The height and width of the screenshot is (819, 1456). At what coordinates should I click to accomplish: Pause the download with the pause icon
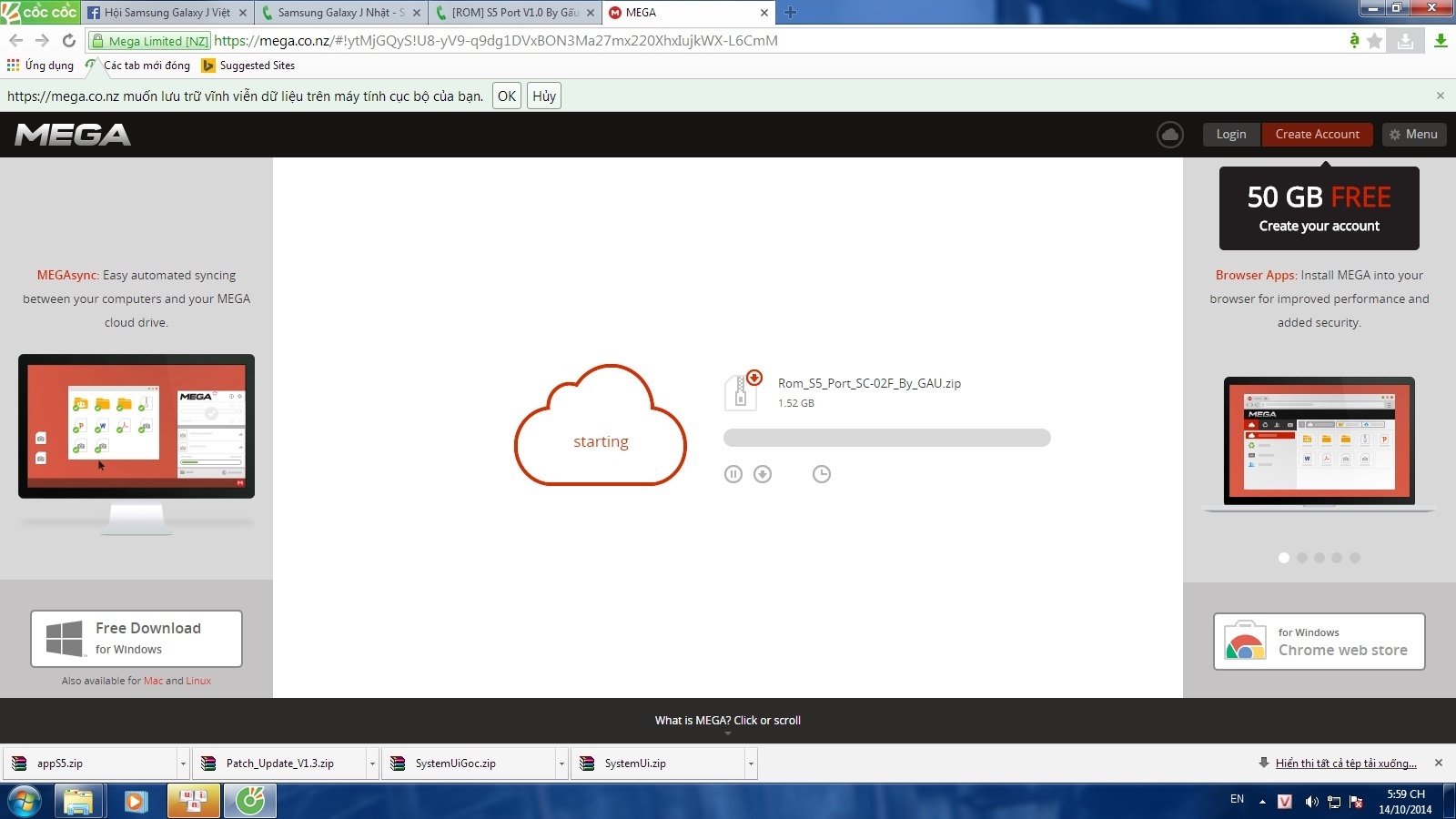tap(733, 474)
